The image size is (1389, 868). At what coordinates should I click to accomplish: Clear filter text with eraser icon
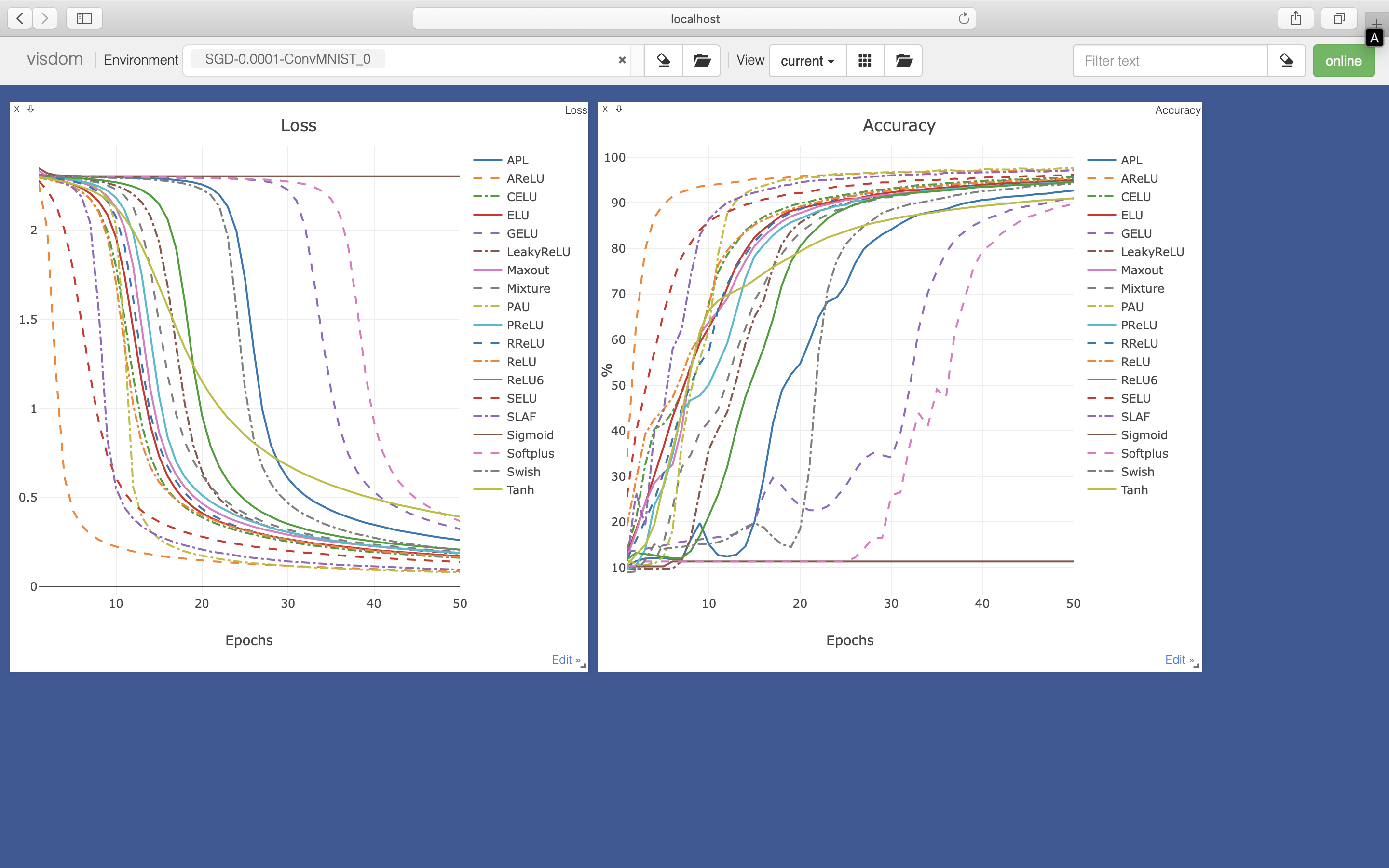click(x=1286, y=60)
